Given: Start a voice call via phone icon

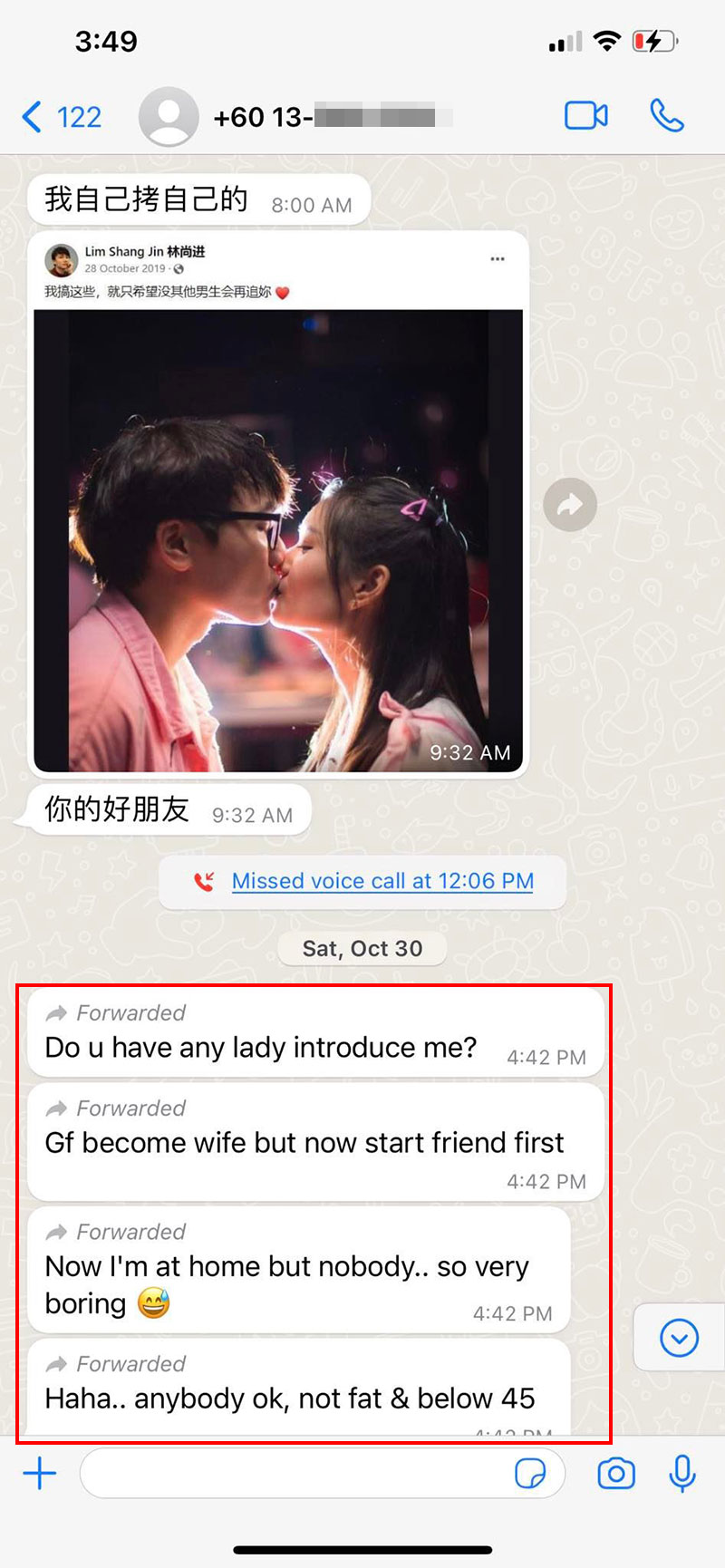Looking at the screenshot, I should click(x=667, y=116).
